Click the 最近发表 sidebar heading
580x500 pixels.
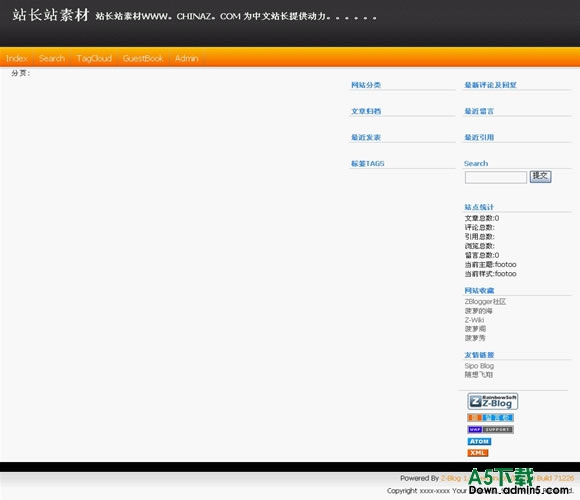pyautogui.click(x=366, y=137)
